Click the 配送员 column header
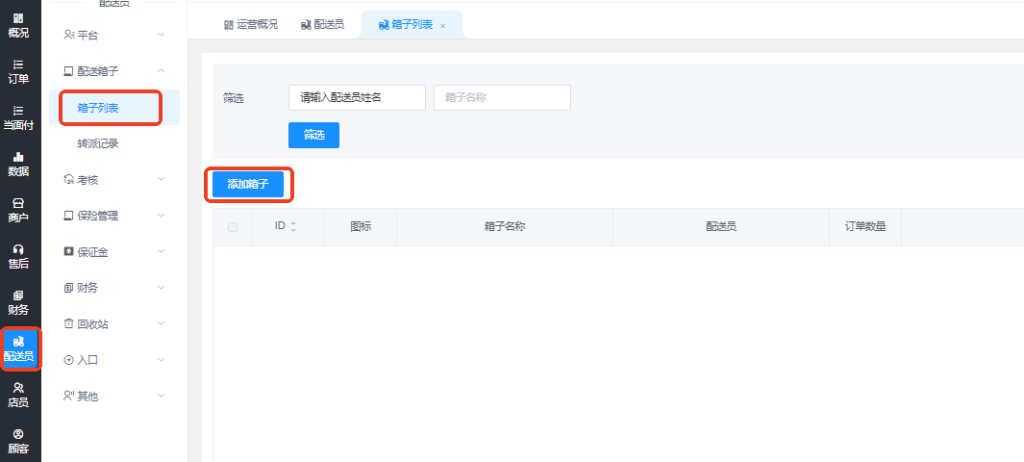Image resolution: width=1024 pixels, height=462 pixels. [721, 227]
